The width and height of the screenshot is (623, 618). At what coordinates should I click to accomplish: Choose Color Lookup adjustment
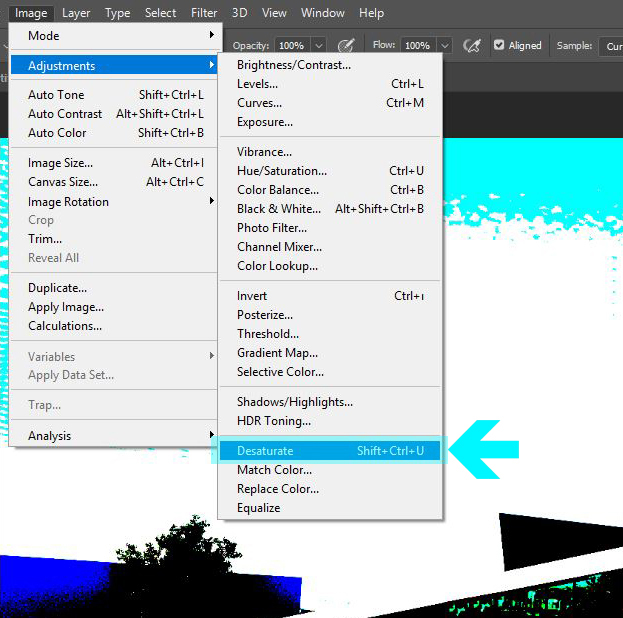click(330, 266)
